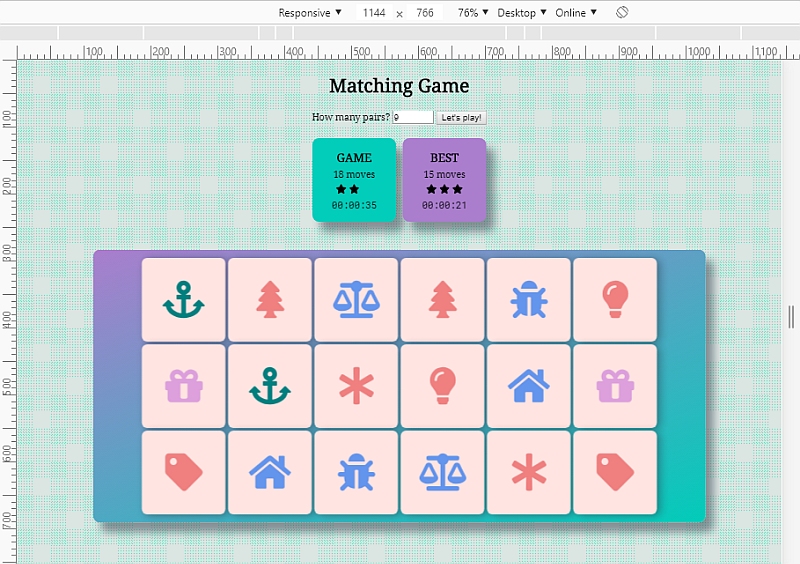Select the house card in the middle row
The image size is (800, 564).
[528, 385]
